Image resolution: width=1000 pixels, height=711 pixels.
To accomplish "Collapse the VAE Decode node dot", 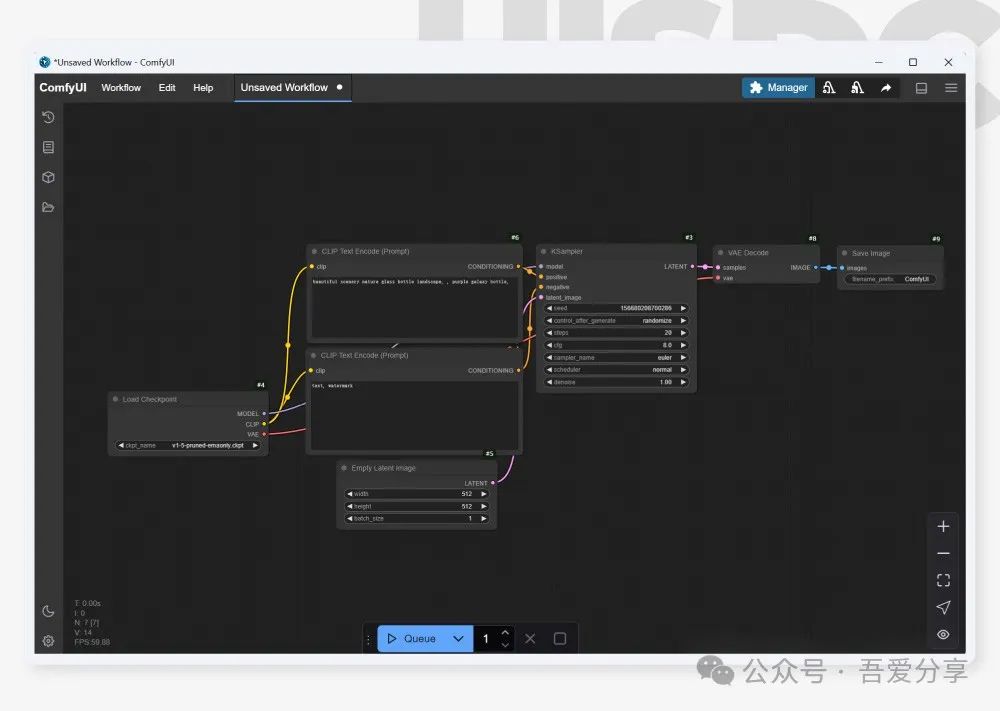I will [x=721, y=253].
